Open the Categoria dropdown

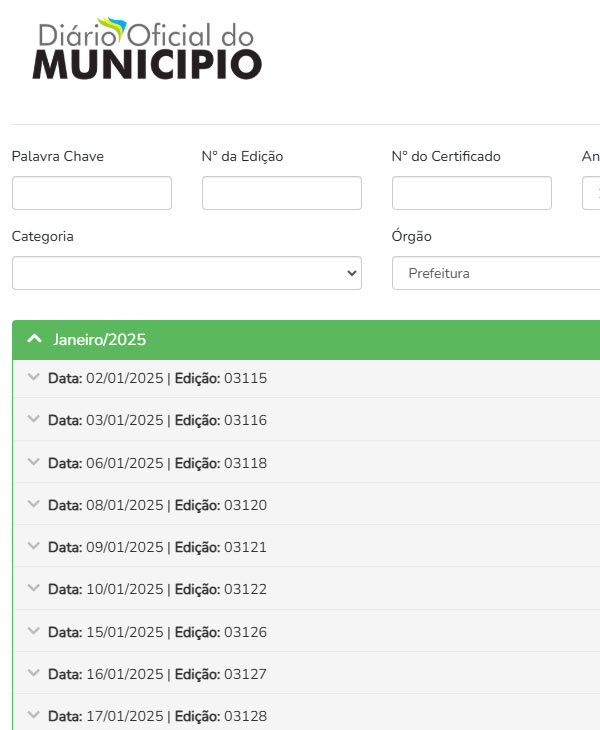pyautogui.click(x=186, y=273)
